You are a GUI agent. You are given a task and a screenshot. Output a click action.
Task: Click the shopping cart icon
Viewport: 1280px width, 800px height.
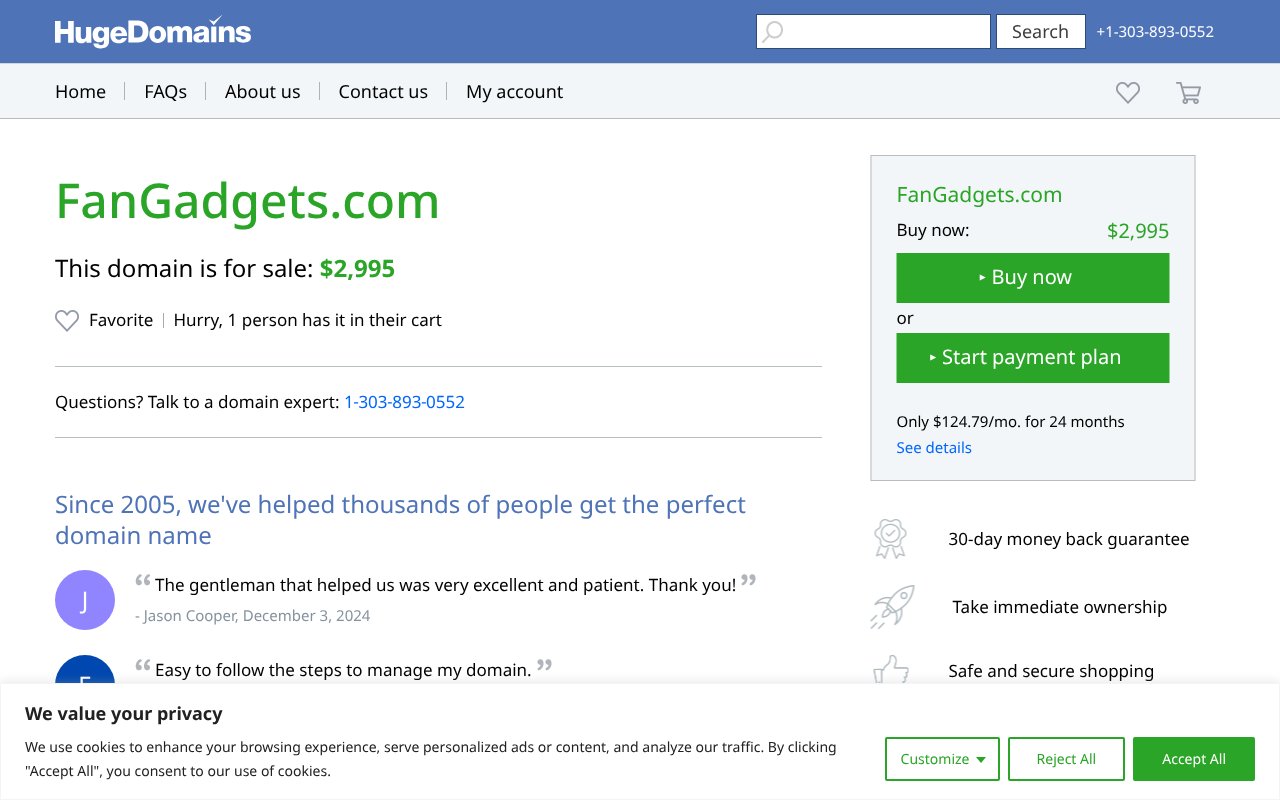(x=1188, y=92)
